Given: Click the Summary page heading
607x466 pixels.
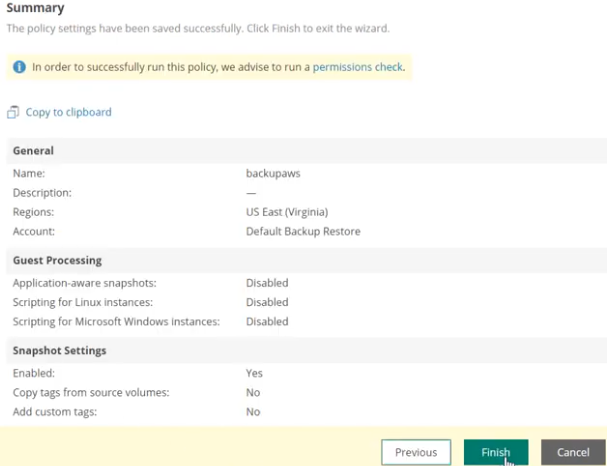Looking at the screenshot, I should (36, 8).
